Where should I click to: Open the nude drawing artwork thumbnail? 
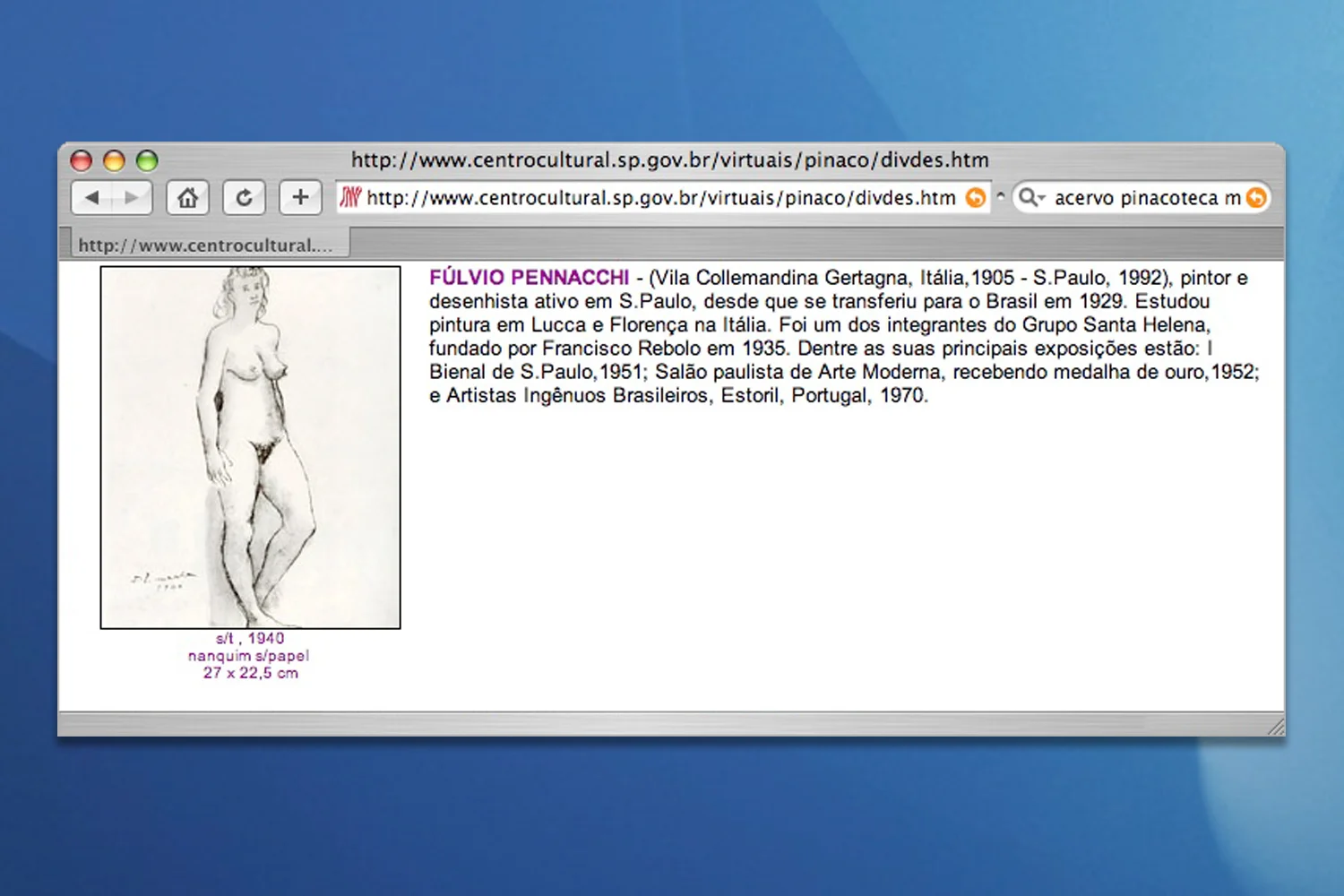pos(250,447)
